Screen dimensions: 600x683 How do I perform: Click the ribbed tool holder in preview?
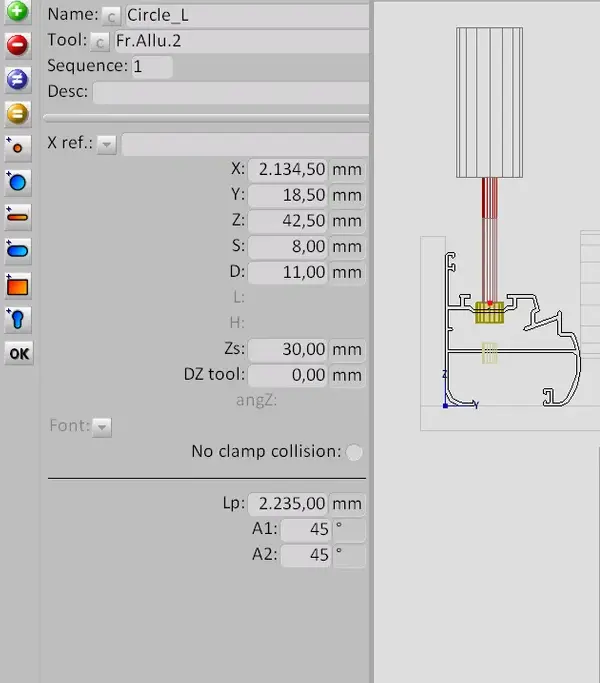(x=489, y=102)
